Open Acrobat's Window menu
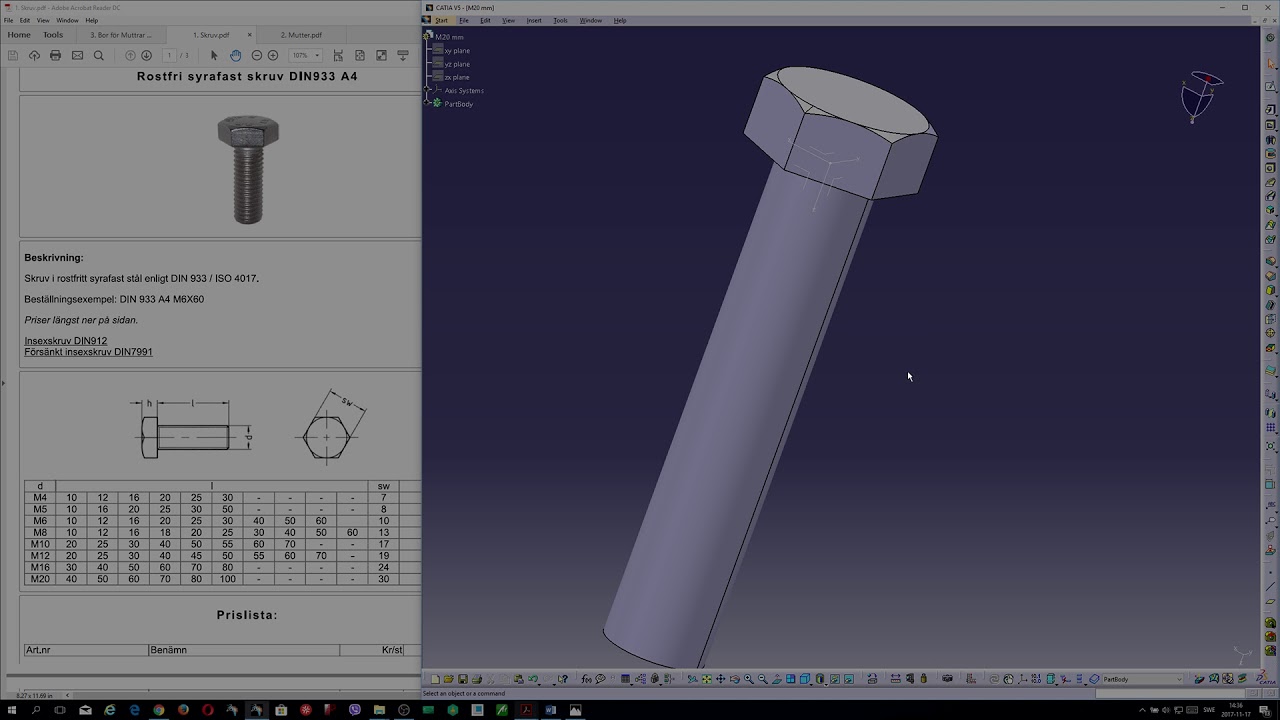Screen dimensions: 1280x720 67,20
